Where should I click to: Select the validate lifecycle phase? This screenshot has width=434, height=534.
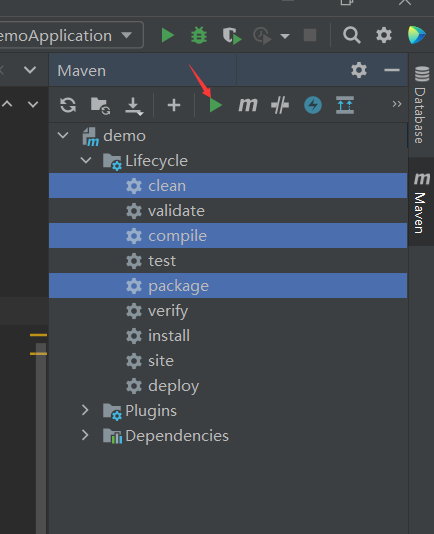tap(228, 211)
